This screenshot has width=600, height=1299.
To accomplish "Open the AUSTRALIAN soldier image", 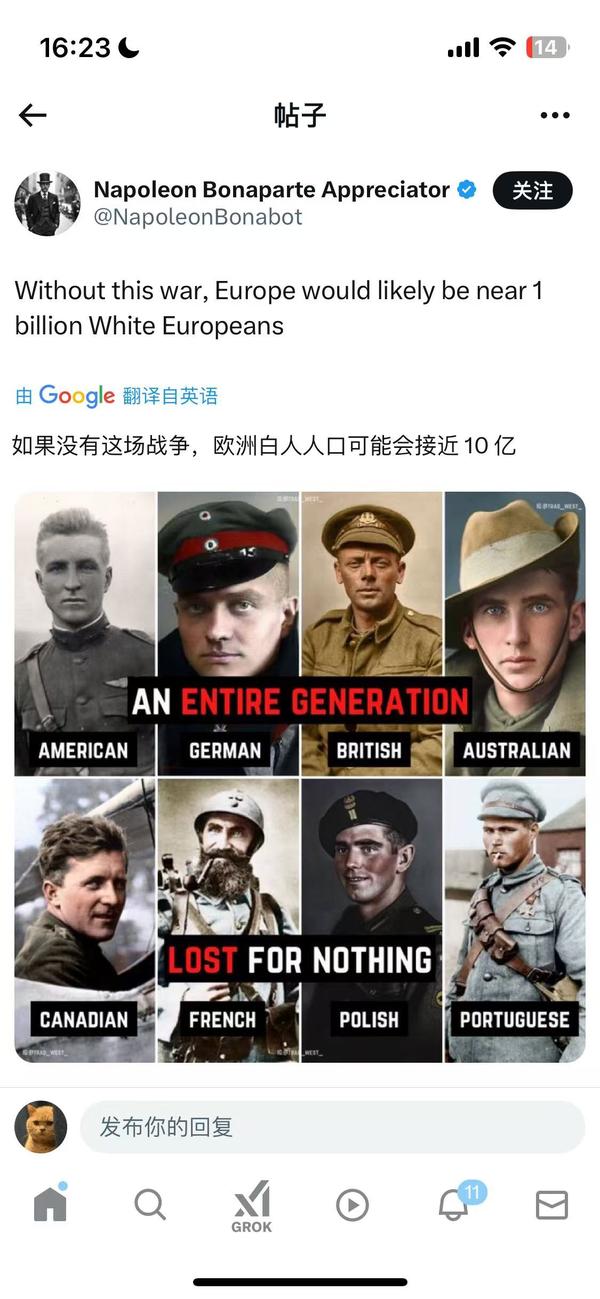I will coord(515,633).
